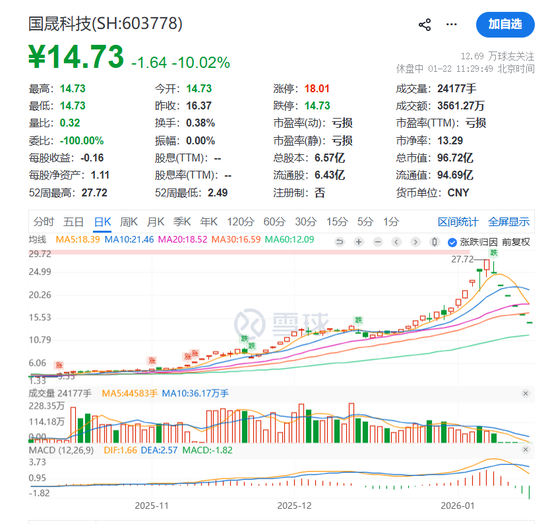Click the MA30:16.59 moving average label
The height and width of the screenshot is (524, 550).
pyautogui.click(x=236, y=240)
